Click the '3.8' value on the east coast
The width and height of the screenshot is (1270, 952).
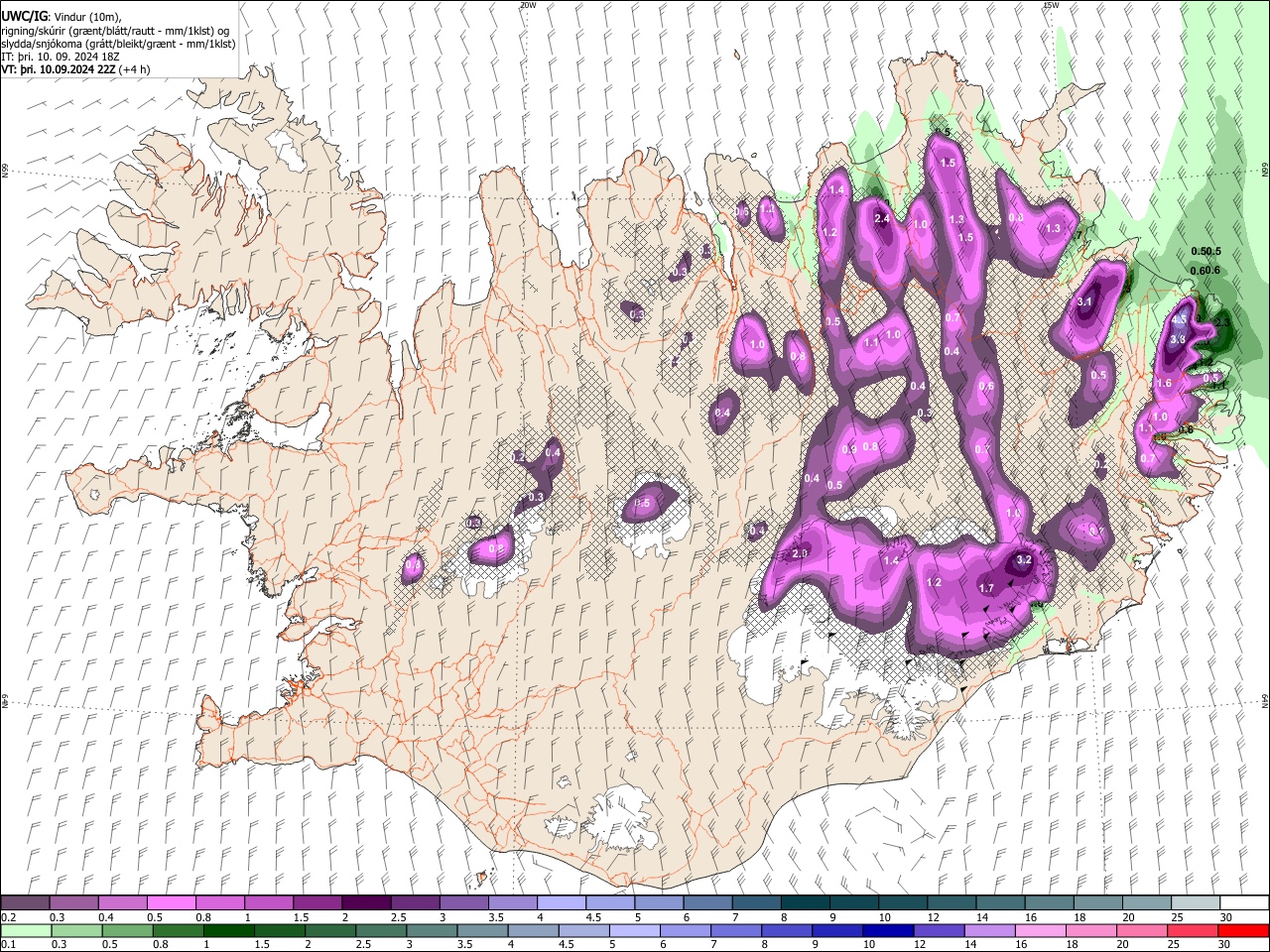[x=1178, y=339]
